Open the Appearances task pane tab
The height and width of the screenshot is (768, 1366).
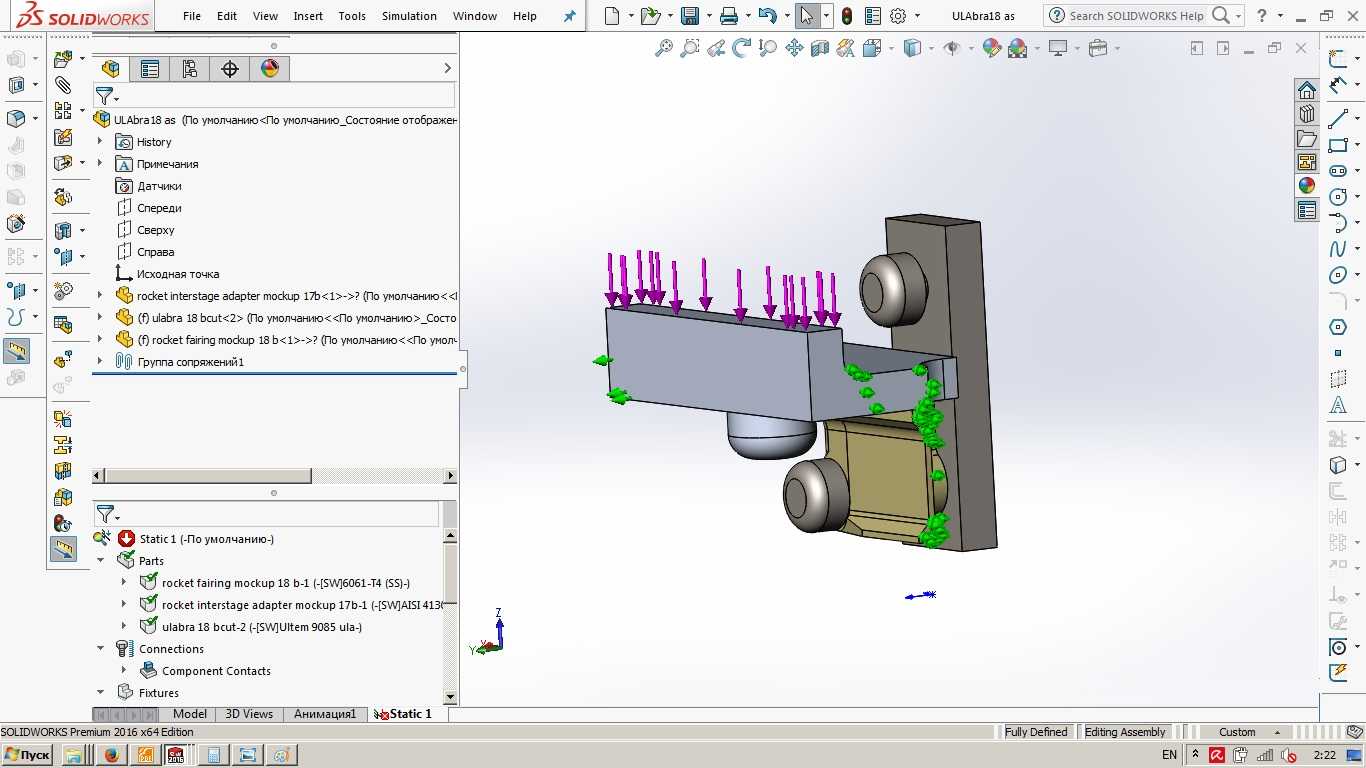coord(1307,186)
